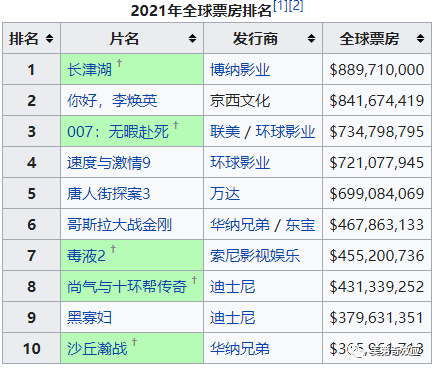This screenshot has width=434, height=370.
Task: Sort table by 全球票房 column arrows
Action: coord(420,39)
